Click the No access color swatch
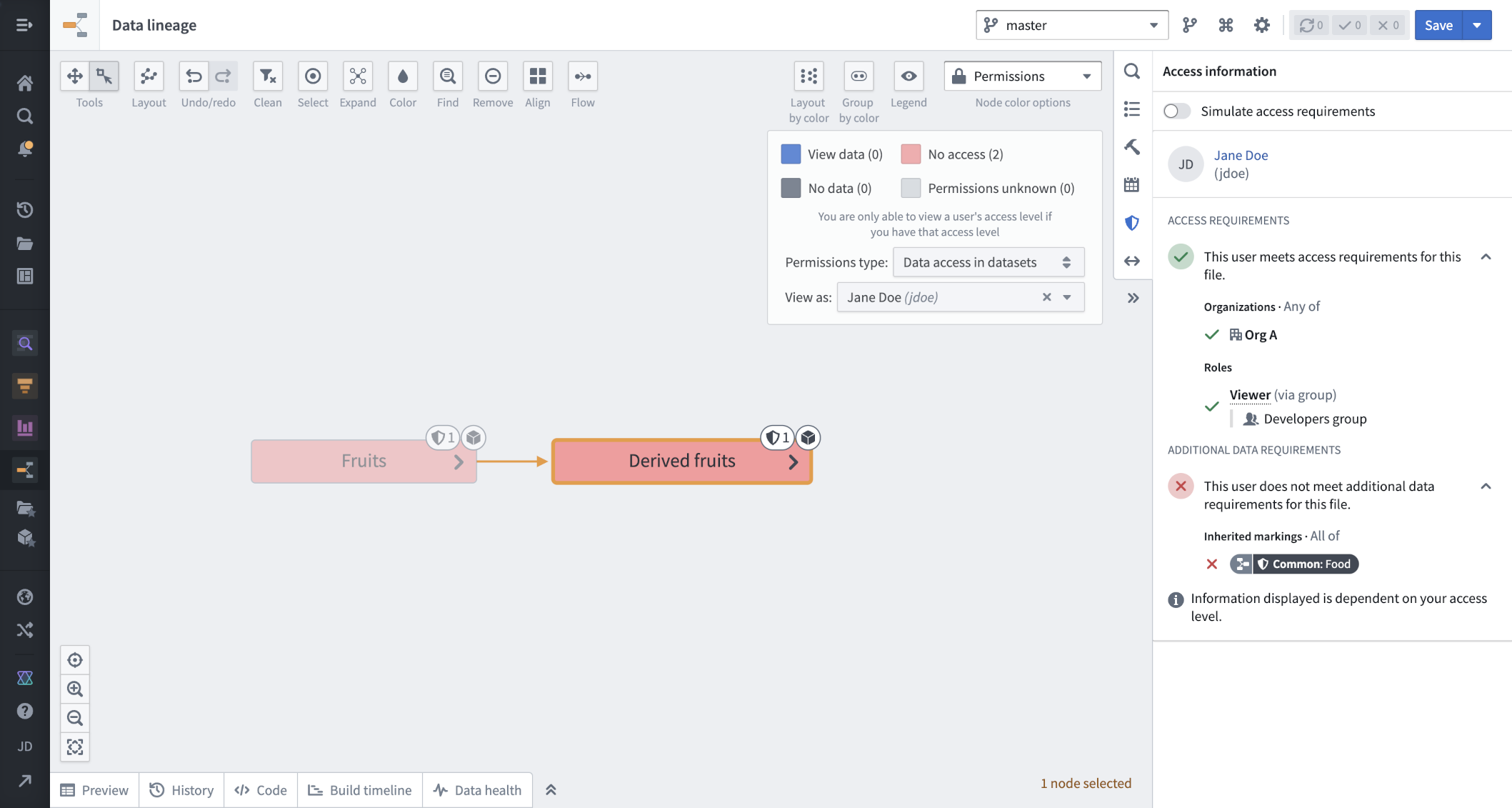The height and width of the screenshot is (808, 1512). (911, 154)
